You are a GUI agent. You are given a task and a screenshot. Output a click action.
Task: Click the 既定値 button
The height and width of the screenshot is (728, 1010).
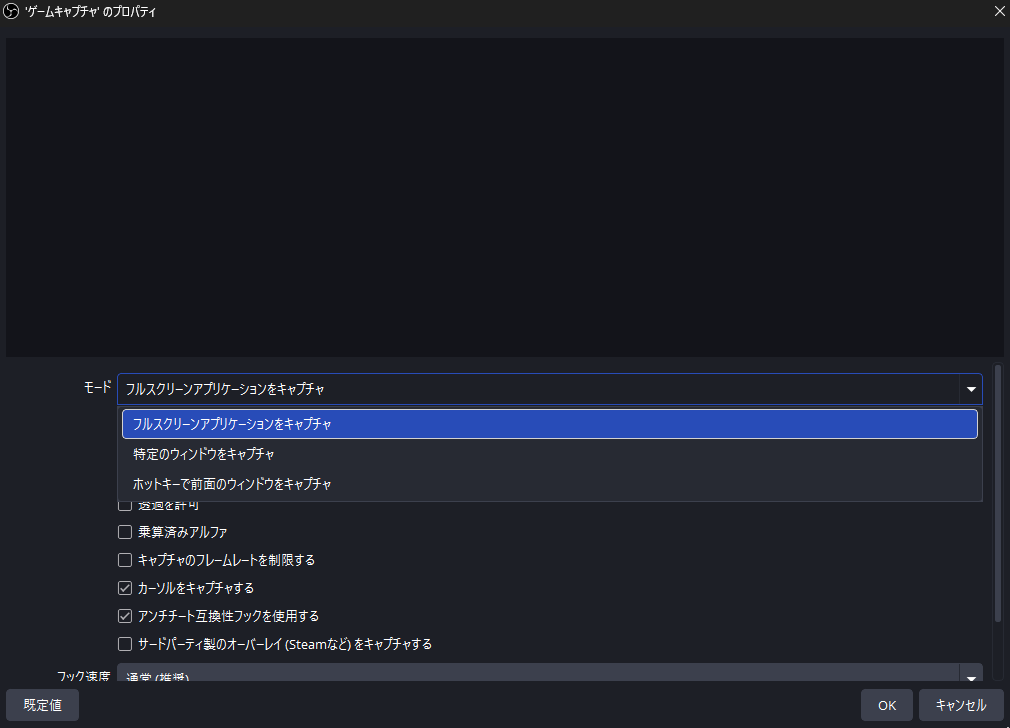(43, 705)
